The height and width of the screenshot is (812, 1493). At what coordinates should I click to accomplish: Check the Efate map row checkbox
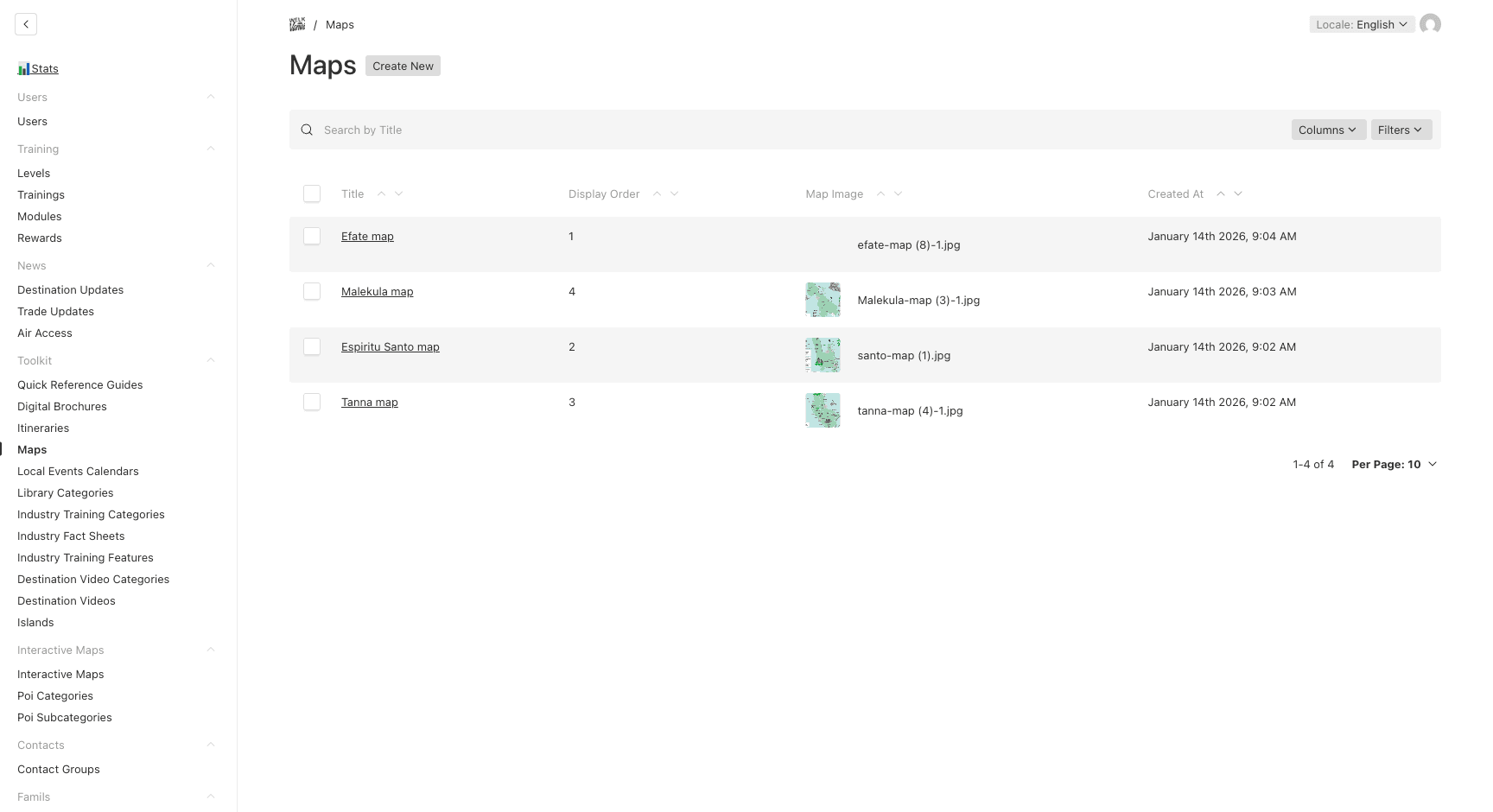[x=312, y=236]
